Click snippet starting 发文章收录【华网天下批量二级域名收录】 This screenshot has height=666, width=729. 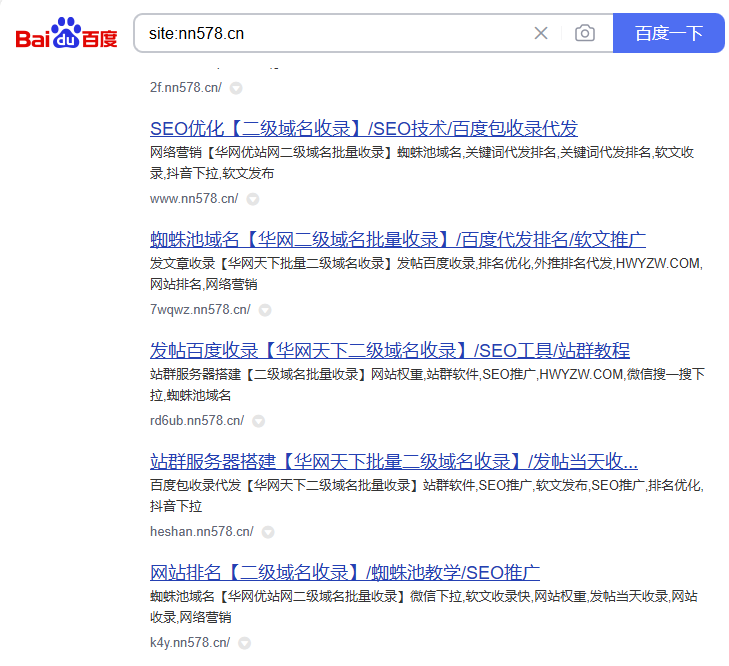click(426, 273)
